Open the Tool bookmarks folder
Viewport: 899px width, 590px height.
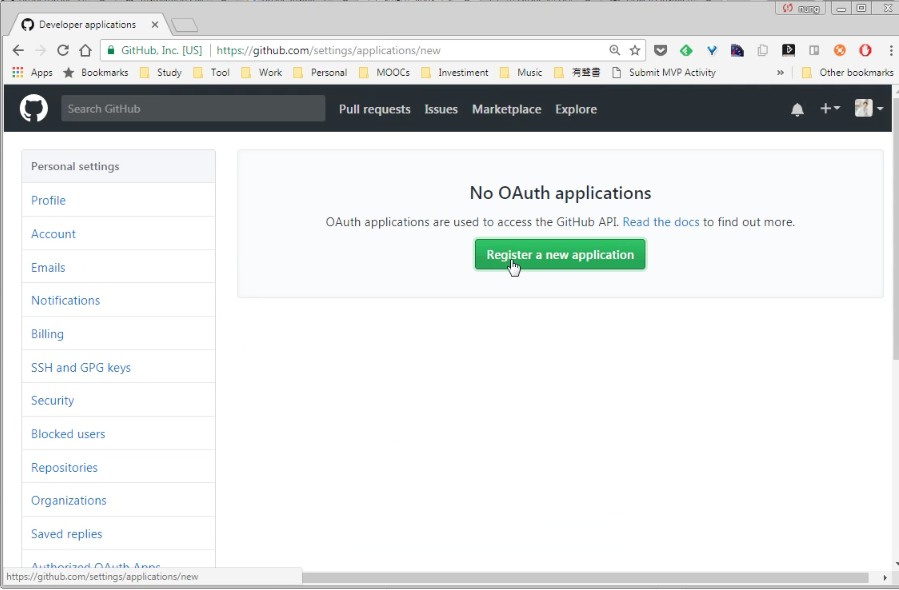[211, 72]
